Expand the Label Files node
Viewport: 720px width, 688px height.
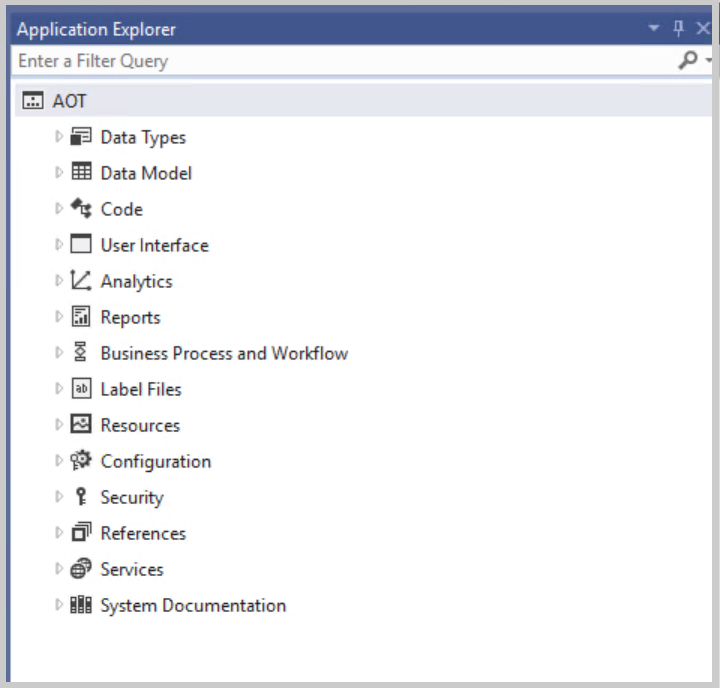[x=59, y=389]
